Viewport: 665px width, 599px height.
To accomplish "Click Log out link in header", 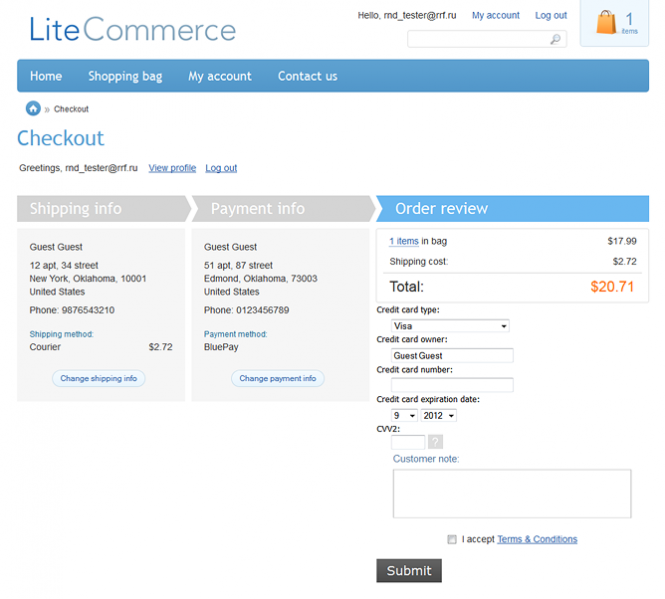I will (x=550, y=15).
